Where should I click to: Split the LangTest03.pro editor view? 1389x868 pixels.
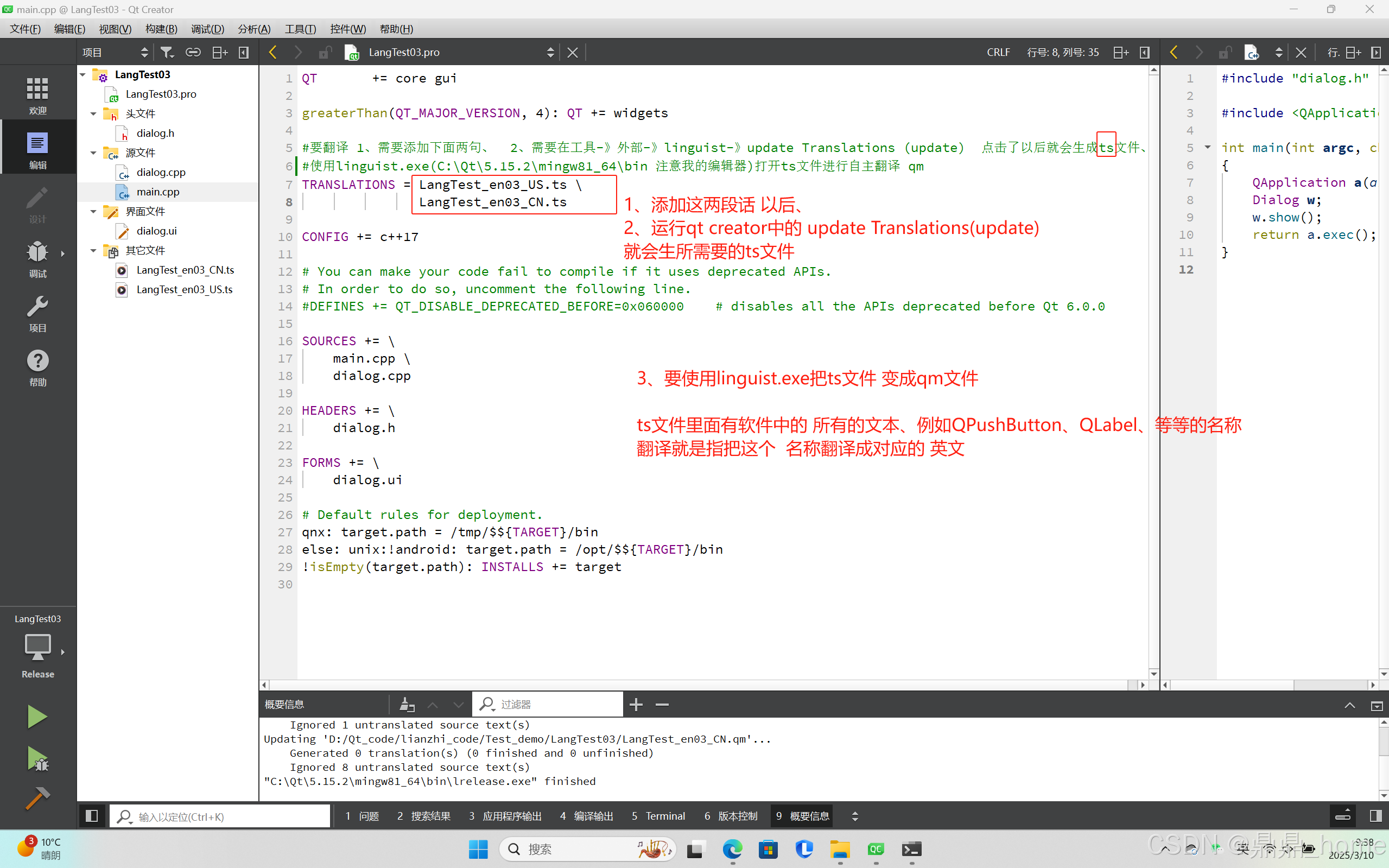(x=1120, y=52)
